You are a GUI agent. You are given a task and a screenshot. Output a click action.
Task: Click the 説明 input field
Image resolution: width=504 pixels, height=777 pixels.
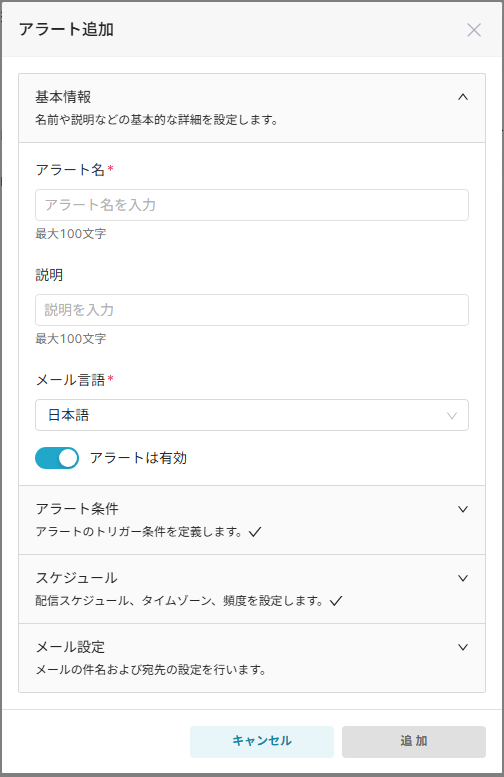(252, 310)
